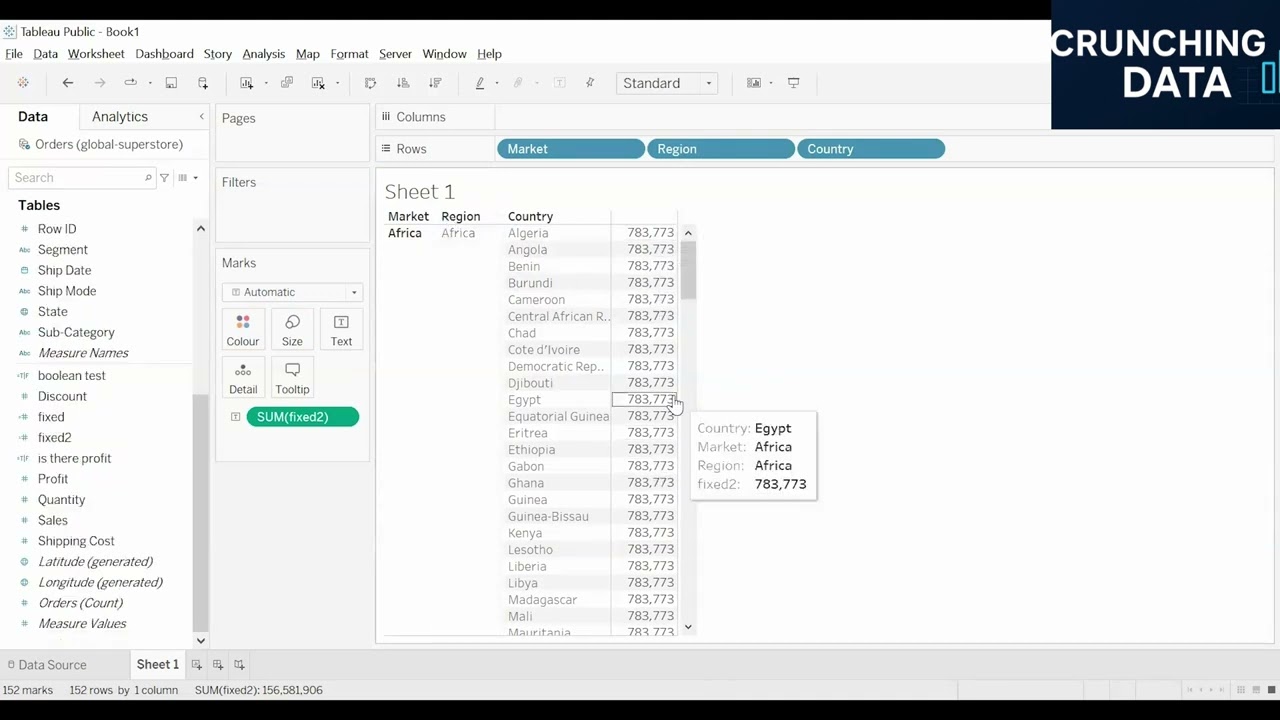1280x720 pixels.
Task: Click the Text marks card button
Action: tap(341, 330)
